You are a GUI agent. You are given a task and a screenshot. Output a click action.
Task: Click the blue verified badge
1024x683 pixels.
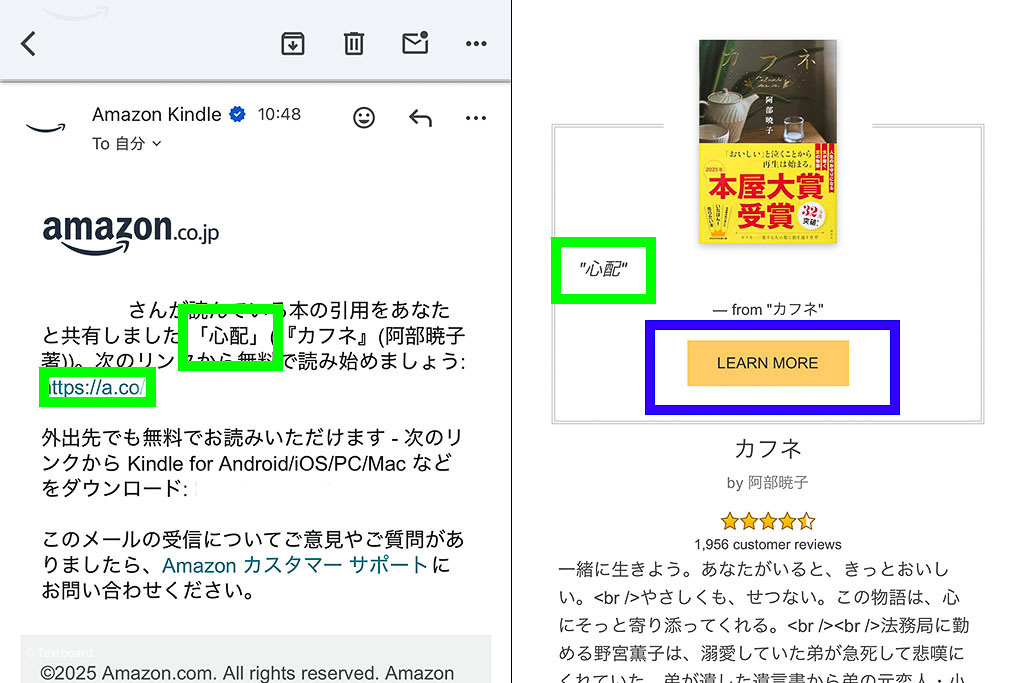pos(237,115)
